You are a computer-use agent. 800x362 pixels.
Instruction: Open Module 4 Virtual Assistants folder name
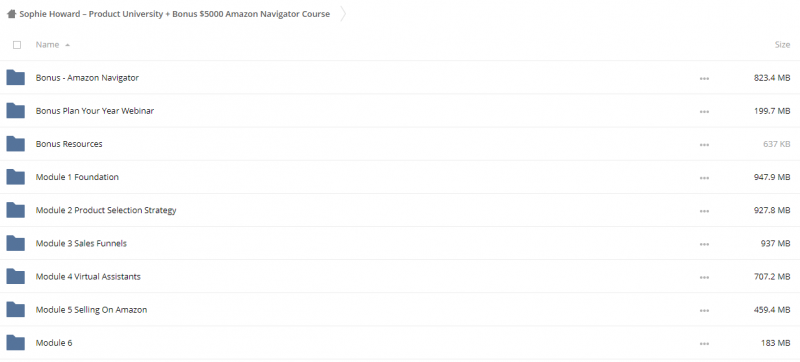coord(88,276)
